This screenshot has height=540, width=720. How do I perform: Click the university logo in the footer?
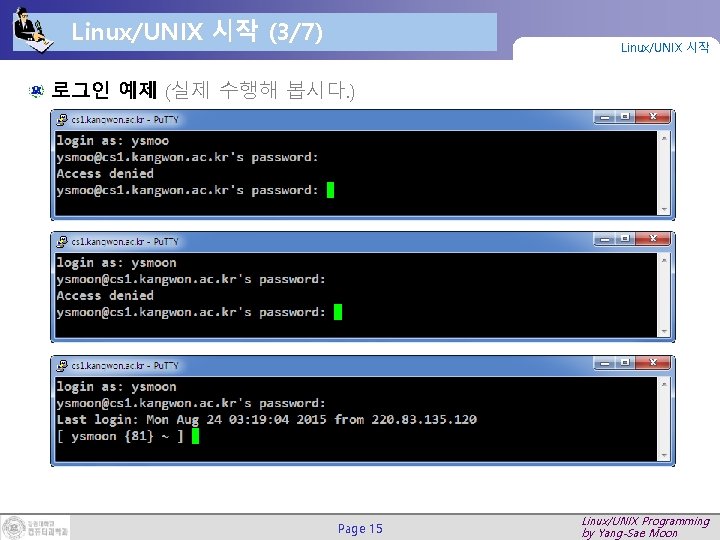[x=35, y=527]
